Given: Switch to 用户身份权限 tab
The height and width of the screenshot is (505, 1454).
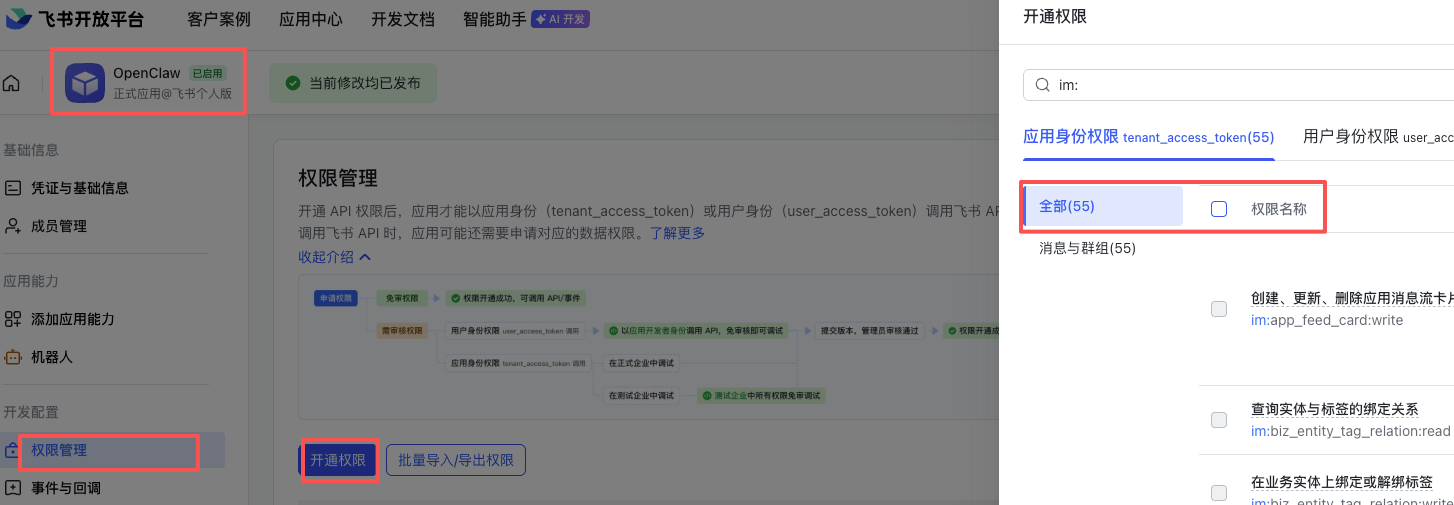Looking at the screenshot, I should pos(1378,137).
